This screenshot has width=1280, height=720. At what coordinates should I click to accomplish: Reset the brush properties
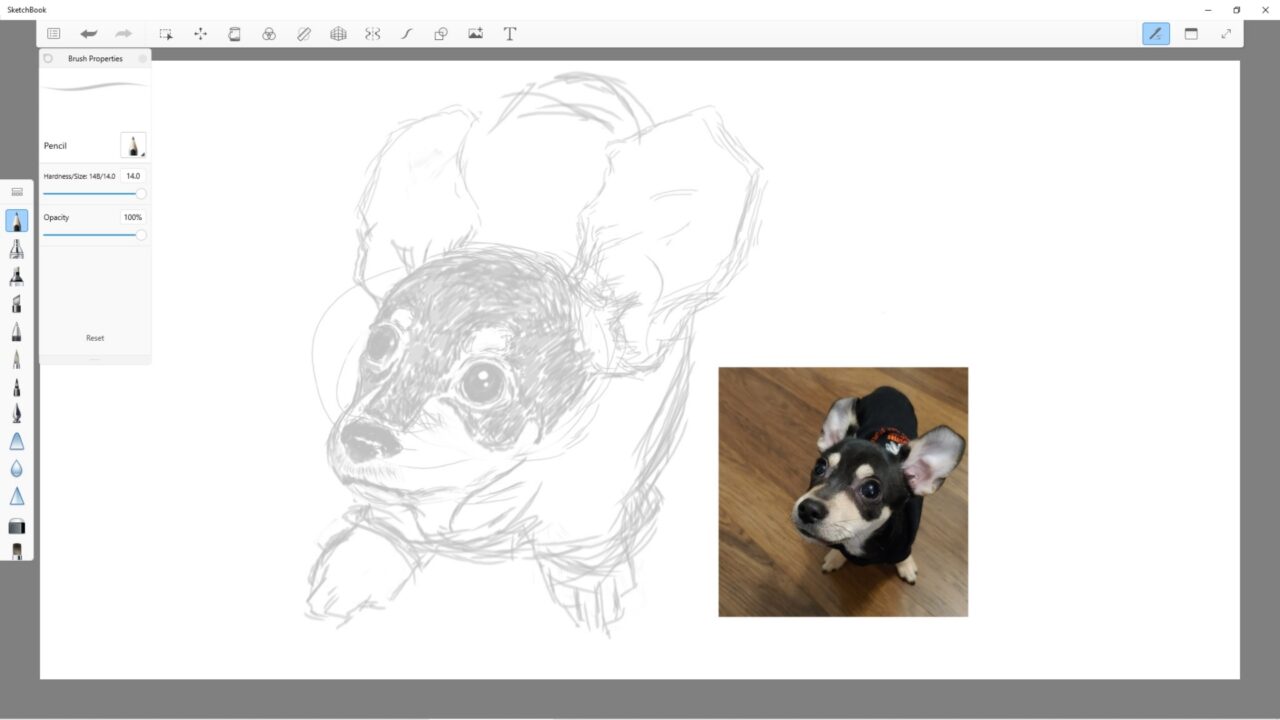[95, 338]
